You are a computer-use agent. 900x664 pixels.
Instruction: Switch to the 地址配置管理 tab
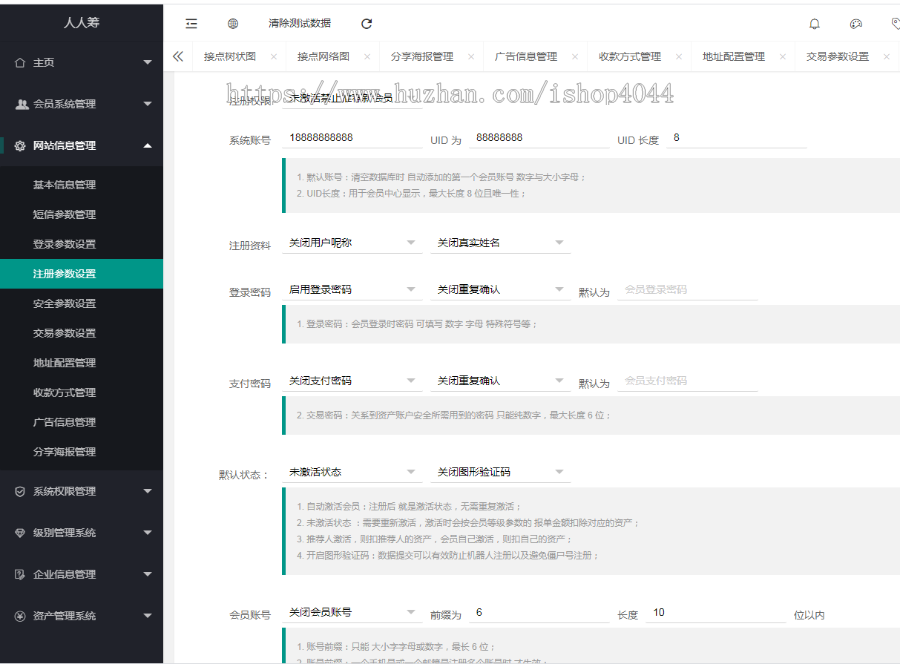coord(734,56)
